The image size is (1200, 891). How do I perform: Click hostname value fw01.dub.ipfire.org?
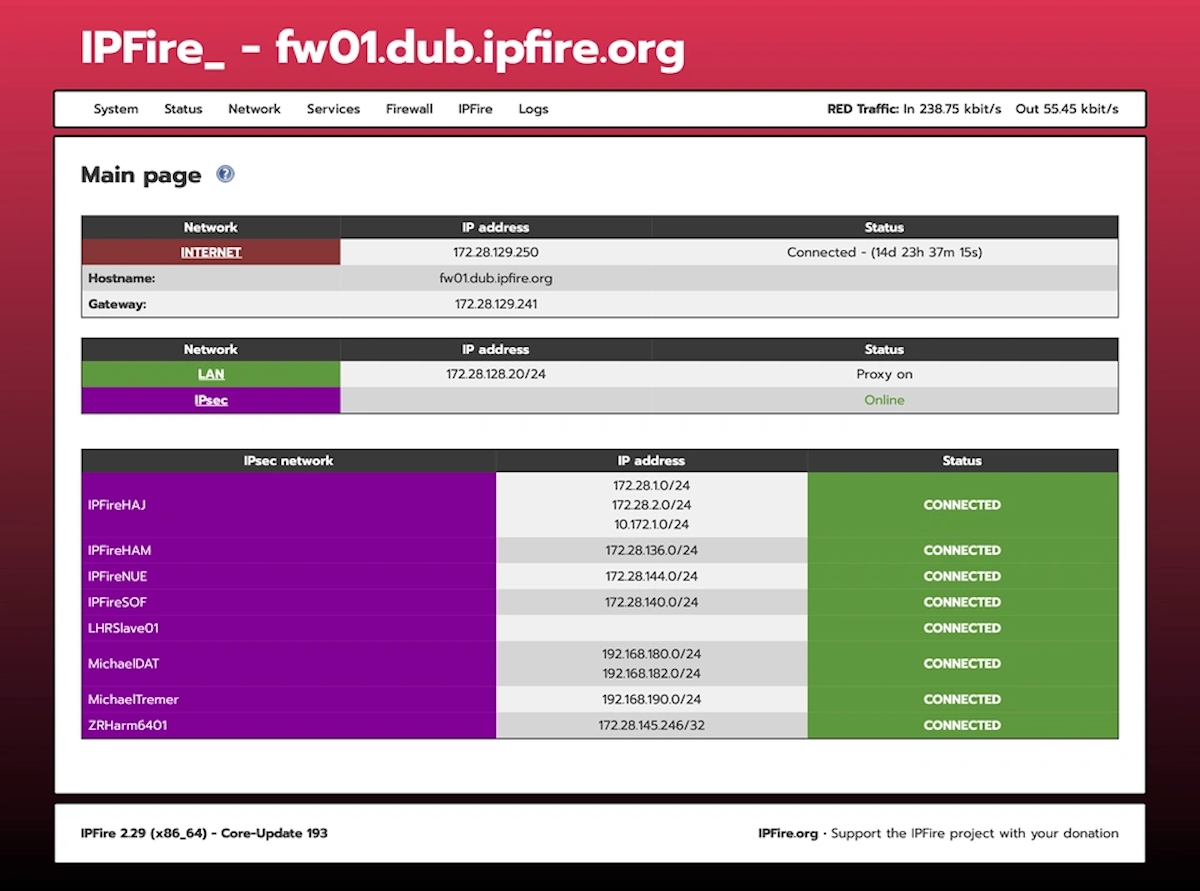(496, 278)
